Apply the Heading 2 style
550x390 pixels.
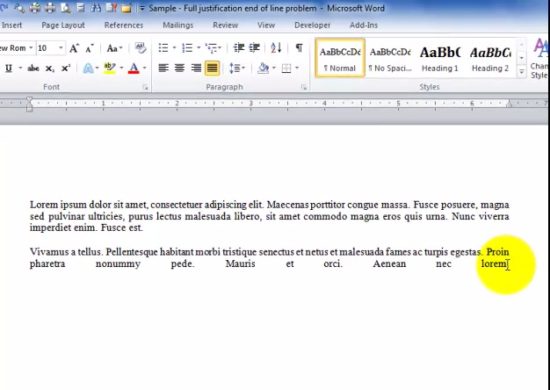(x=490, y=58)
